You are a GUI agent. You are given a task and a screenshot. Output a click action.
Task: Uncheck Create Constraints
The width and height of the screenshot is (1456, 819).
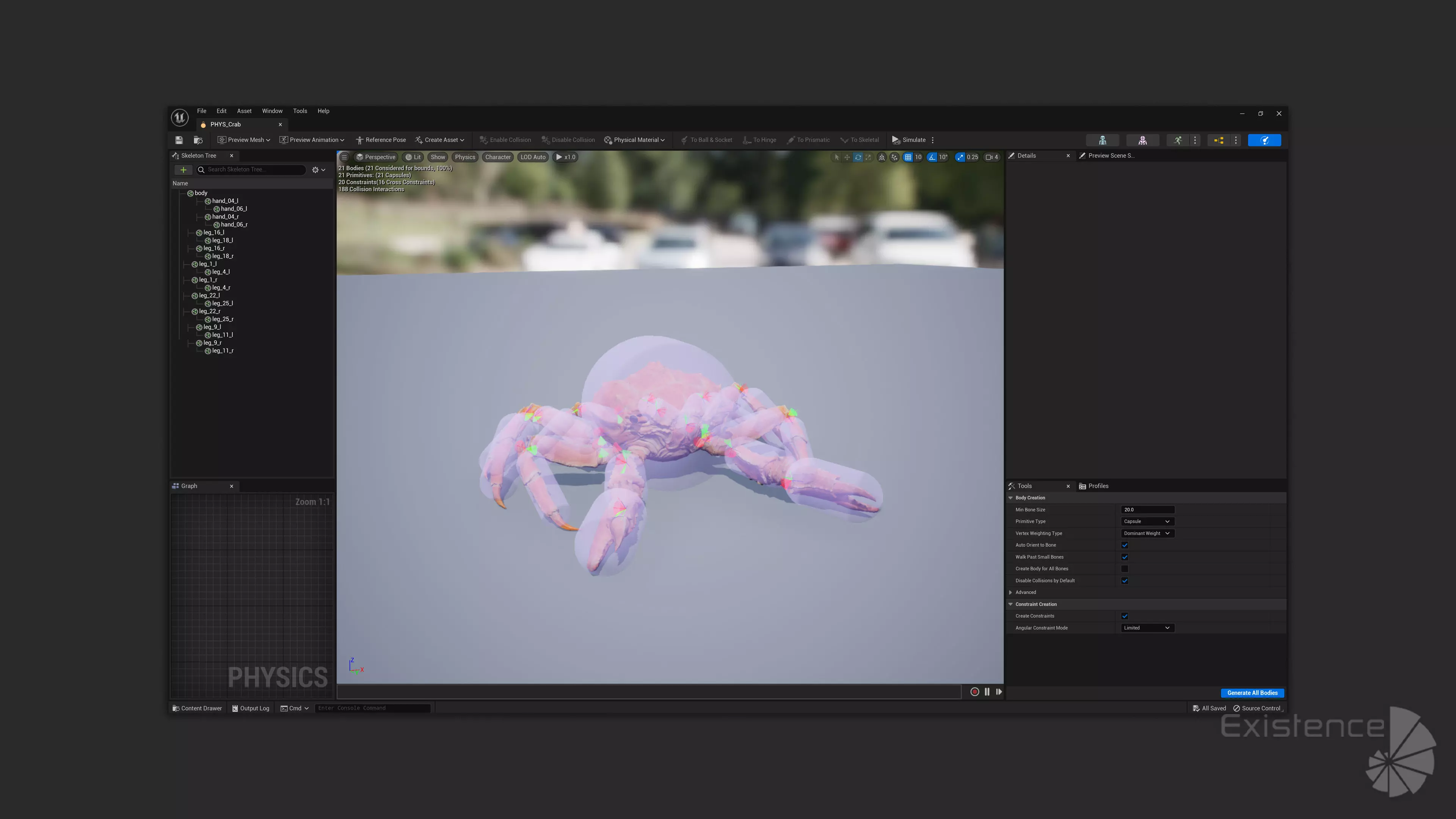1125,616
